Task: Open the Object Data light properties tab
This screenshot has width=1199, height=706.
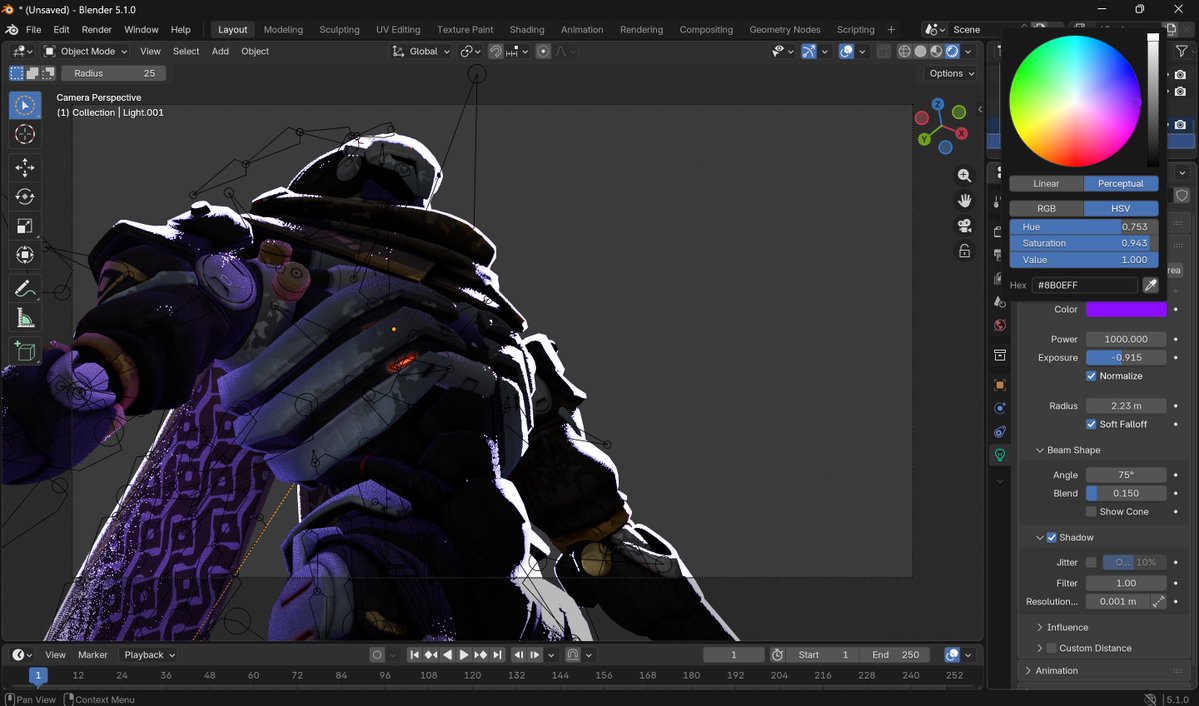Action: coord(999,454)
